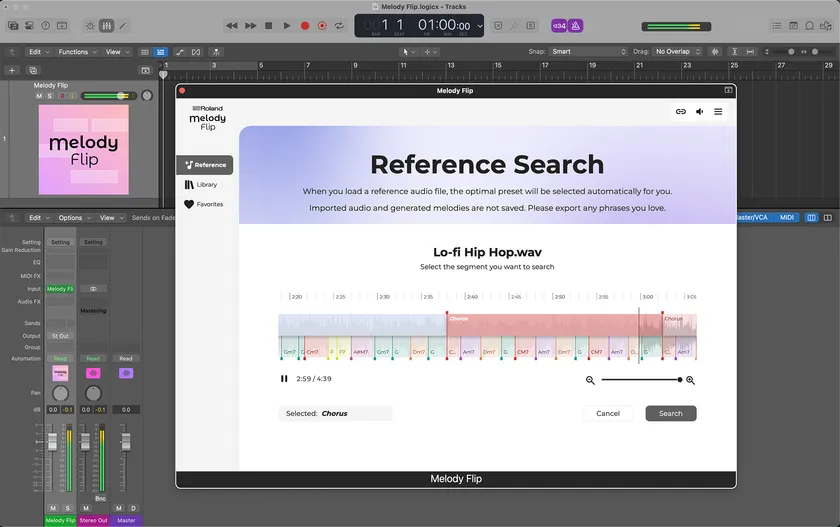
Task: Open Read automation mode on Master strip
Action: pyautogui.click(x=126, y=358)
